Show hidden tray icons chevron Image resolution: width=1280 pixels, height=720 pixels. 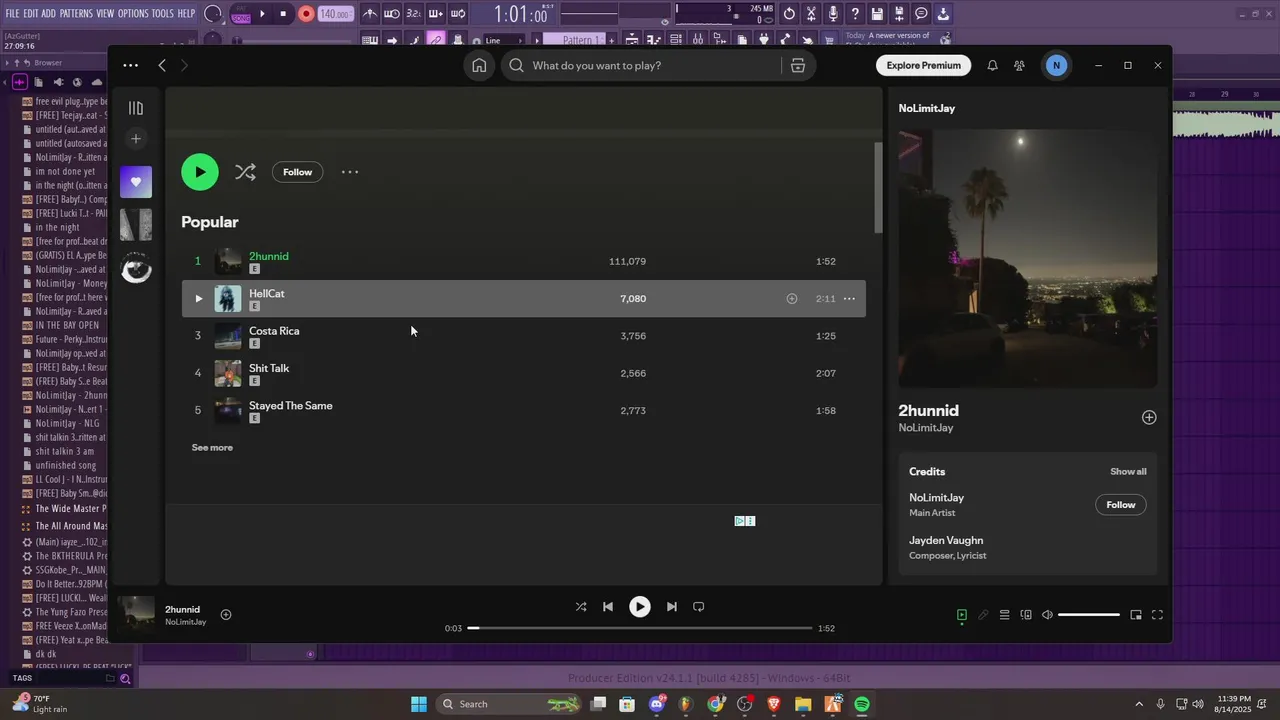coord(1139,704)
